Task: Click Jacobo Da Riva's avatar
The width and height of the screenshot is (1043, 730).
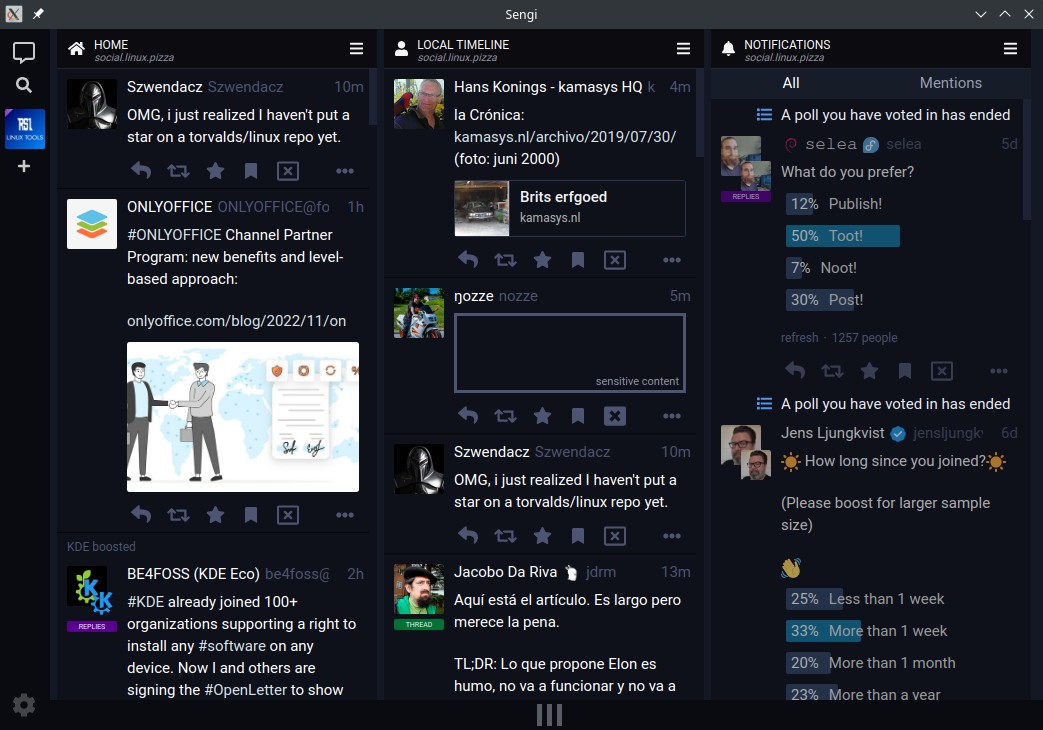Action: click(x=419, y=589)
